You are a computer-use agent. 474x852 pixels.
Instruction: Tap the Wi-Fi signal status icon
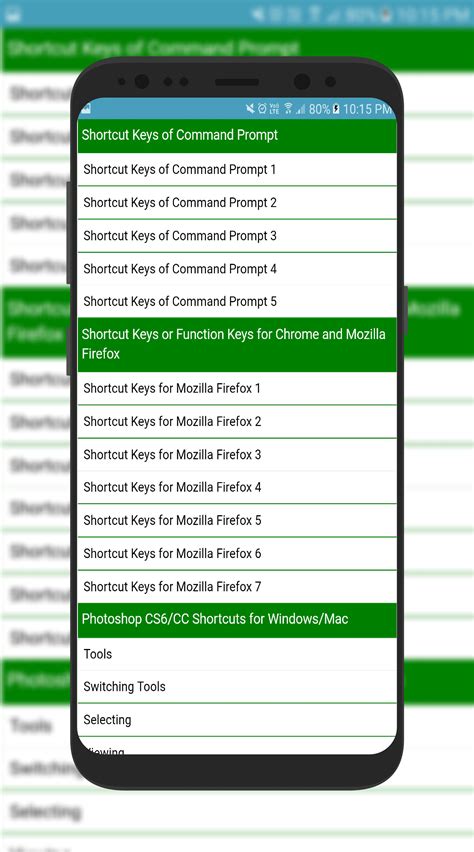(x=288, y=109)
